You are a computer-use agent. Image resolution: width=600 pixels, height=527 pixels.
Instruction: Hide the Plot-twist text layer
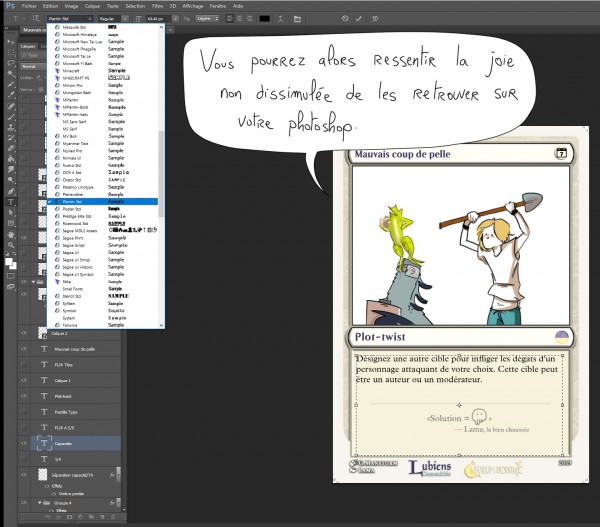click(x=24, y=396)
